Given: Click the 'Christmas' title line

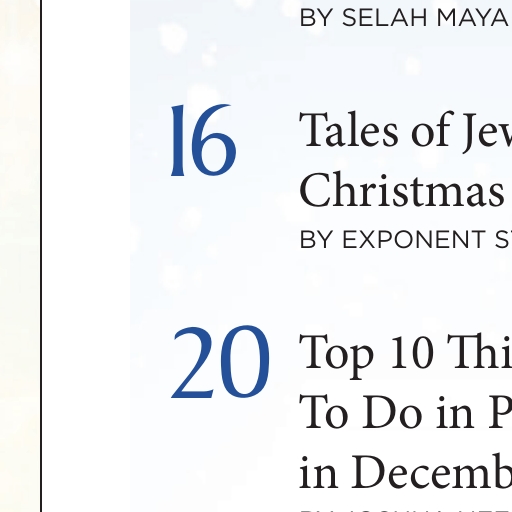Looking at the screenshot, I should (402, 190).
